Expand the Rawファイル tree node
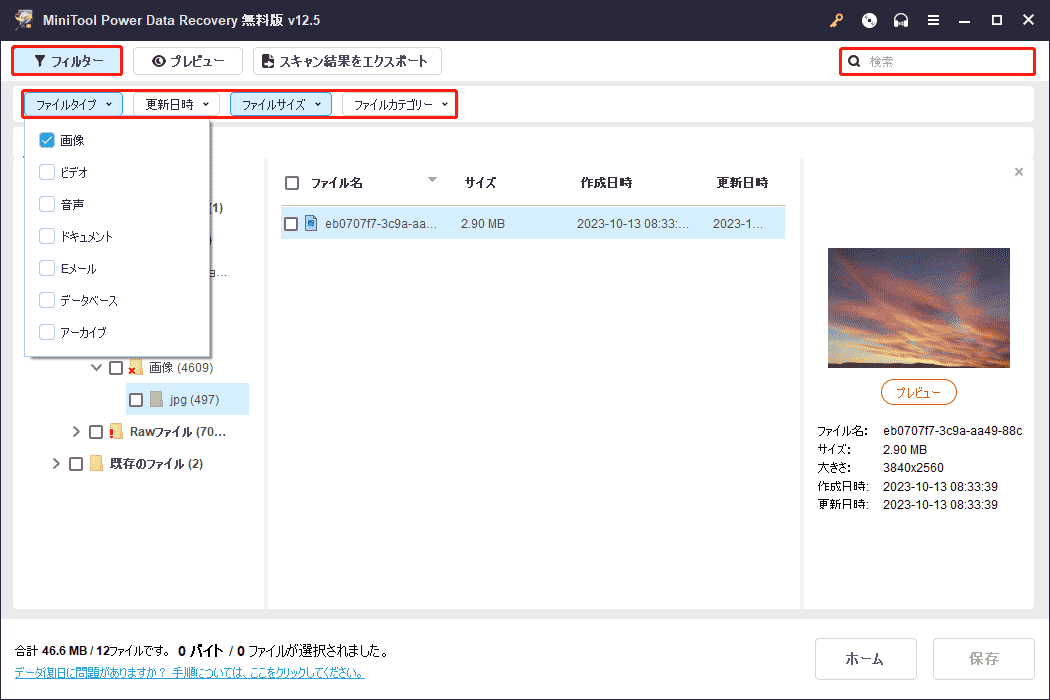The width and height of the screenshot is (1050, 700). (x=76, y=432)
